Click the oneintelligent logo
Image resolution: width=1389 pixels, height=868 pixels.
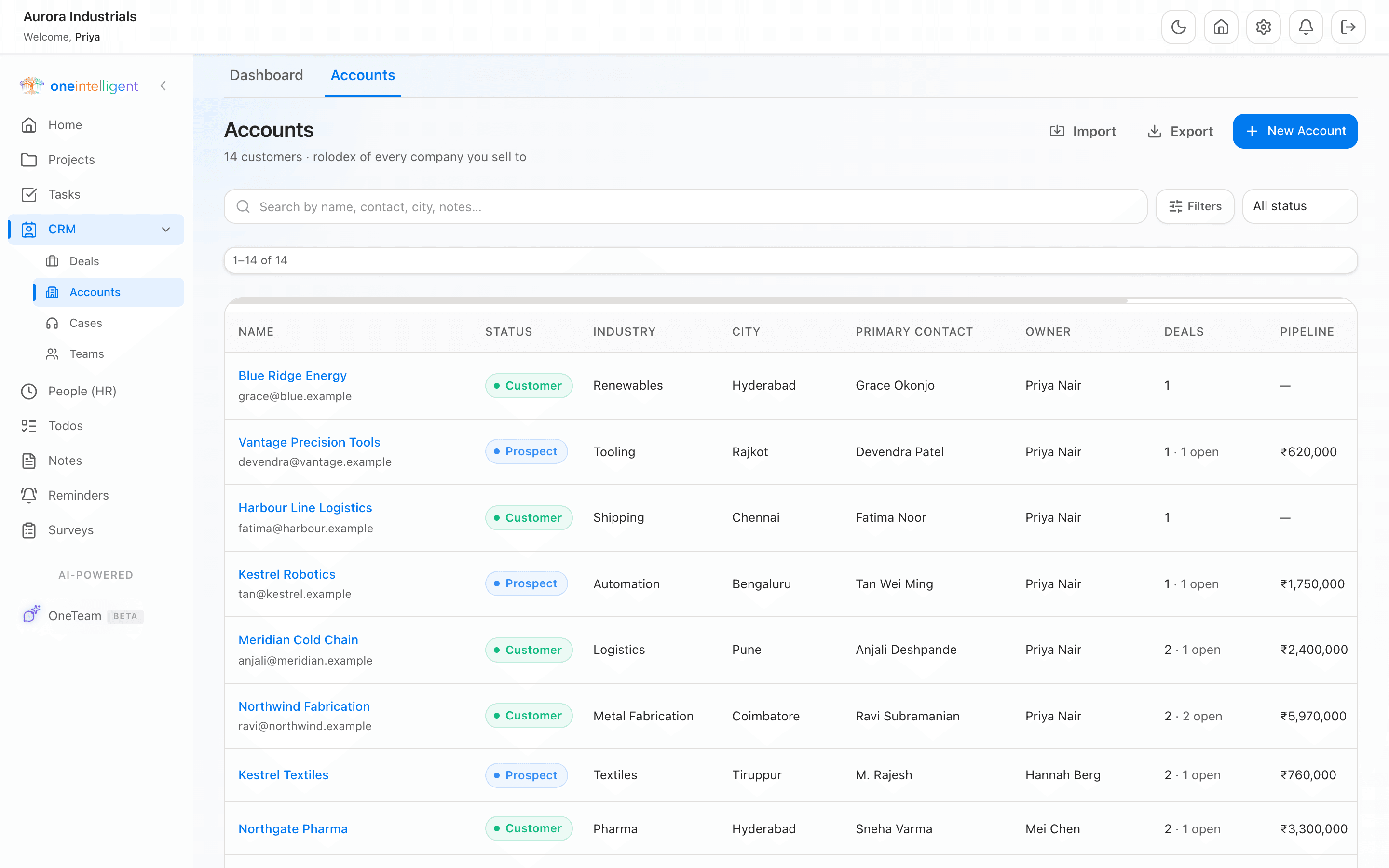click(x=79, y=86)
